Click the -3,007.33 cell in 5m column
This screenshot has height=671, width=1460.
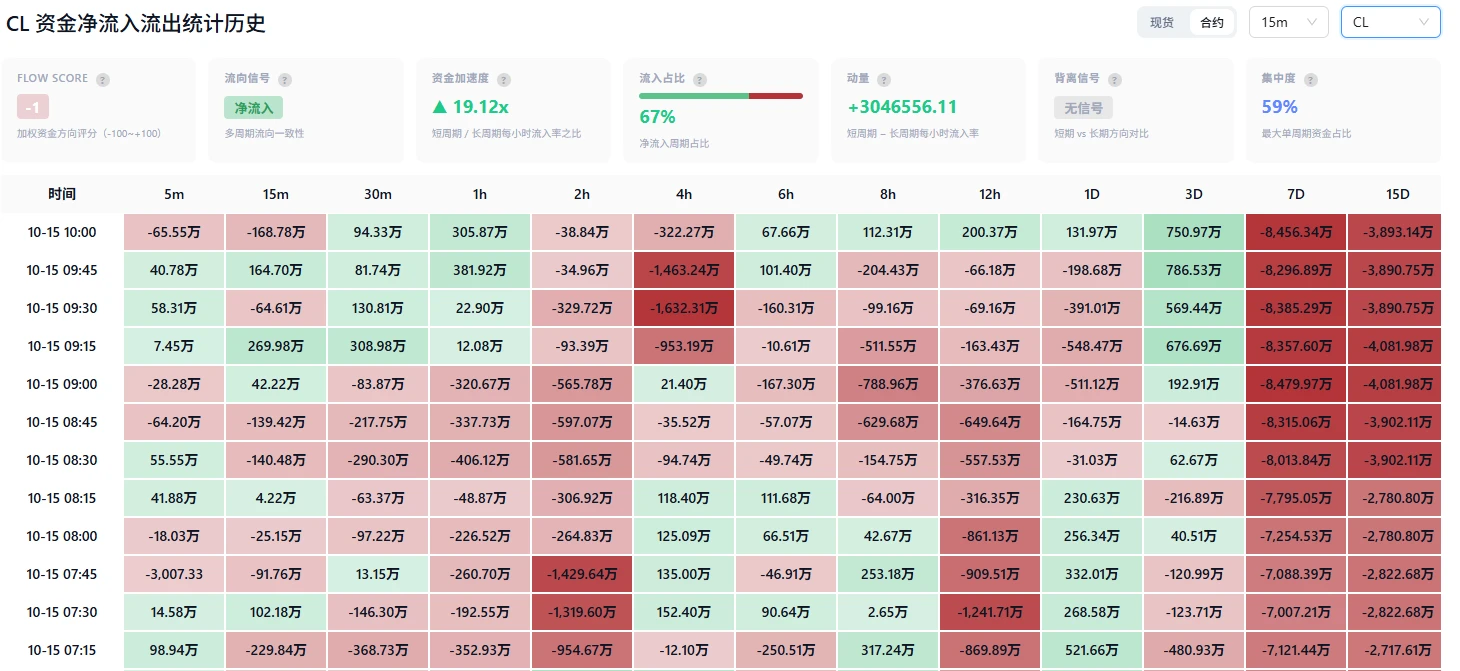(x=175, y=574)
